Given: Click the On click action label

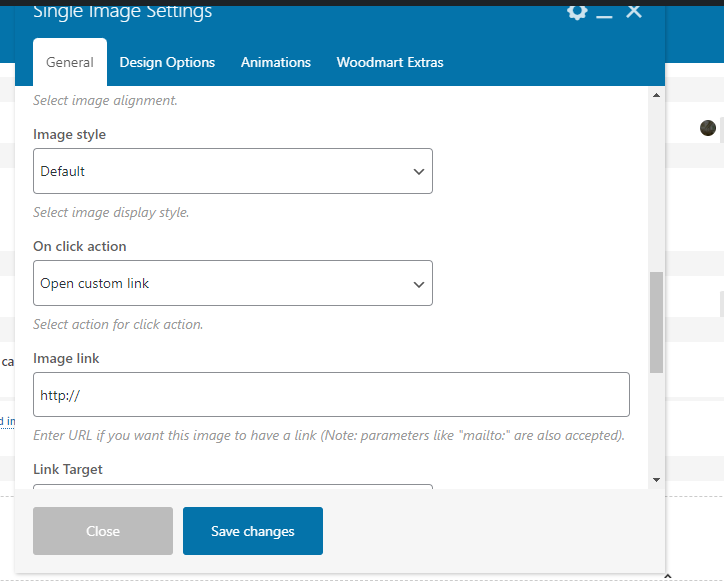Looking at the screenshot, I should point(80,246).
